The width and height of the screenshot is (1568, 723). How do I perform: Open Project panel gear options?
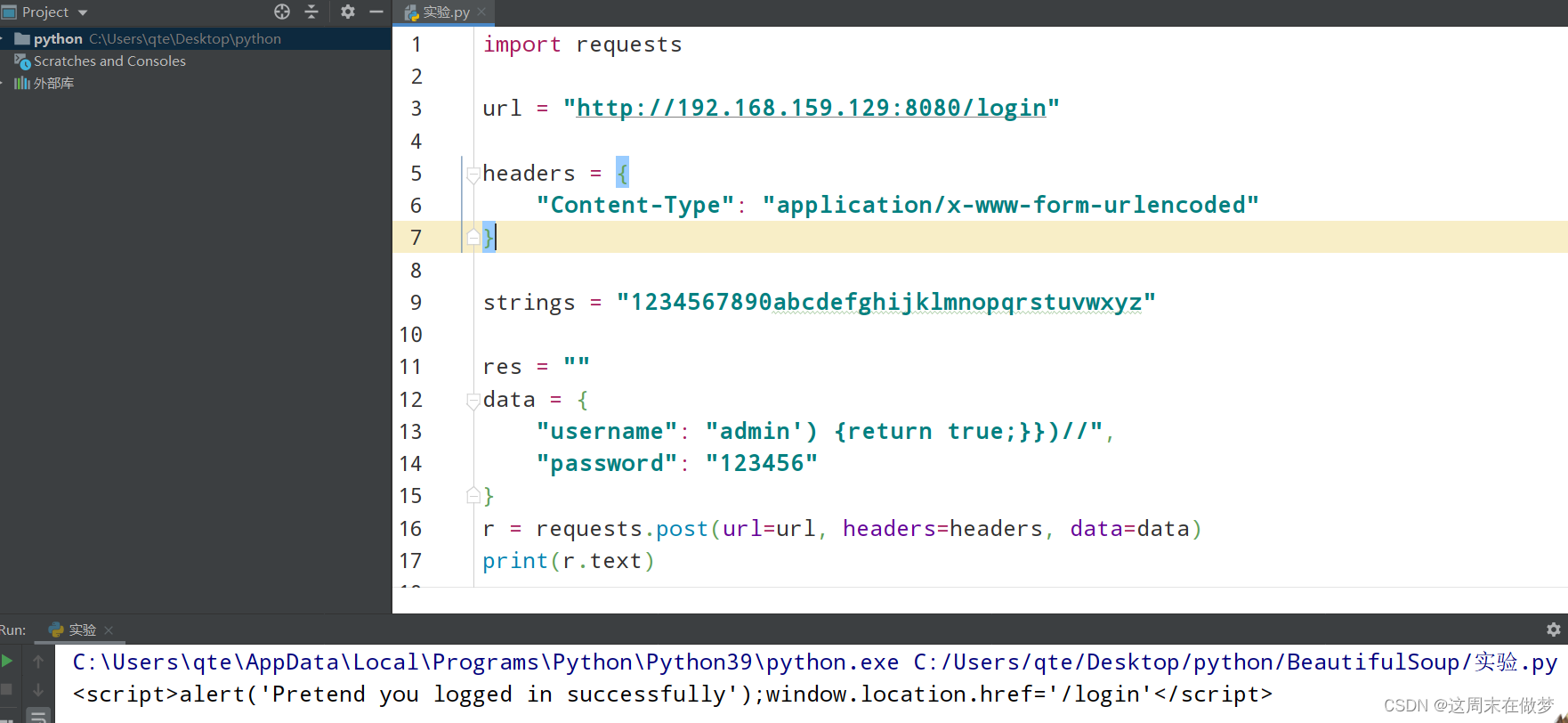348,12
